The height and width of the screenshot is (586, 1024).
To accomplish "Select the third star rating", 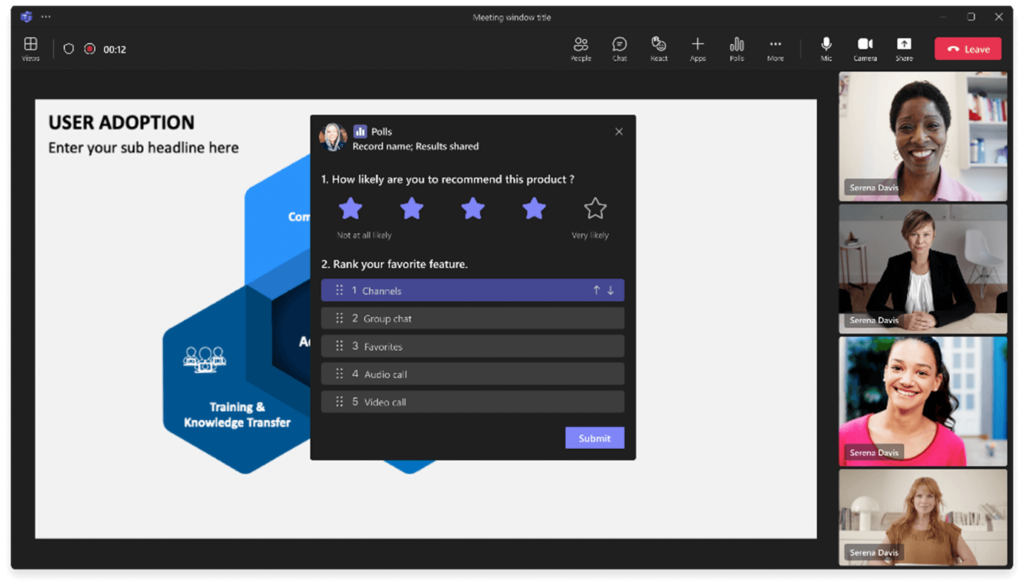I will coord(473,209).
